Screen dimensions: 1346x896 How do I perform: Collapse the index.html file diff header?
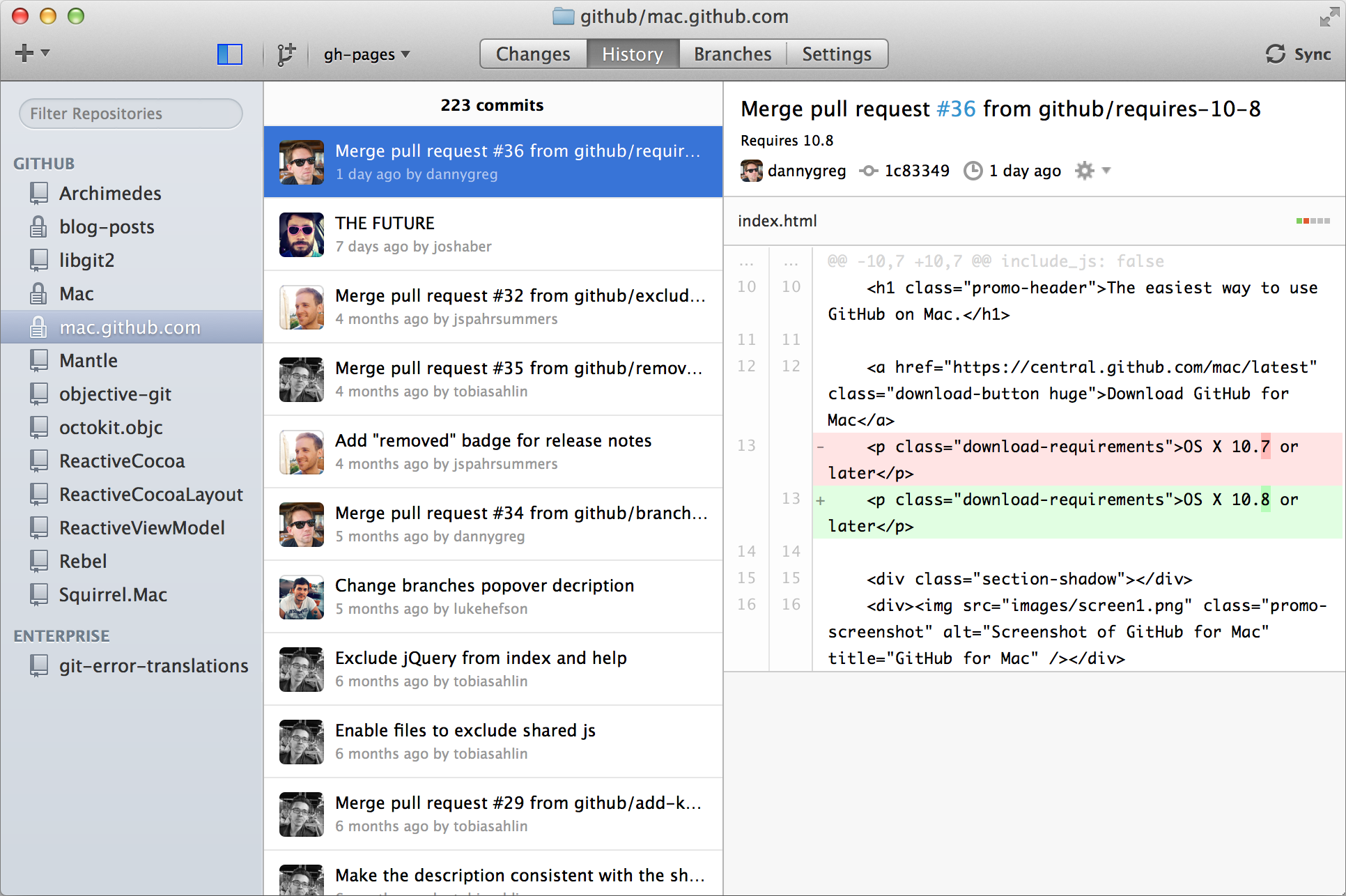click(1035, 221)
